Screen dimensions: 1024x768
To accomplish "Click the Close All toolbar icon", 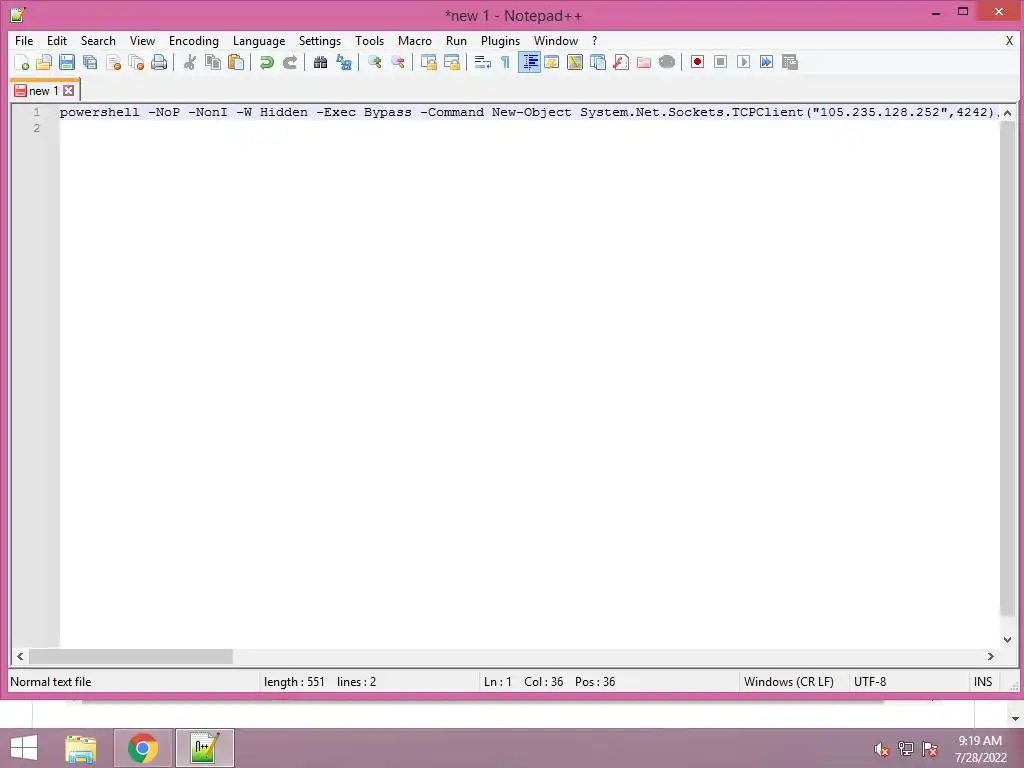I will [x=136, y=62].
